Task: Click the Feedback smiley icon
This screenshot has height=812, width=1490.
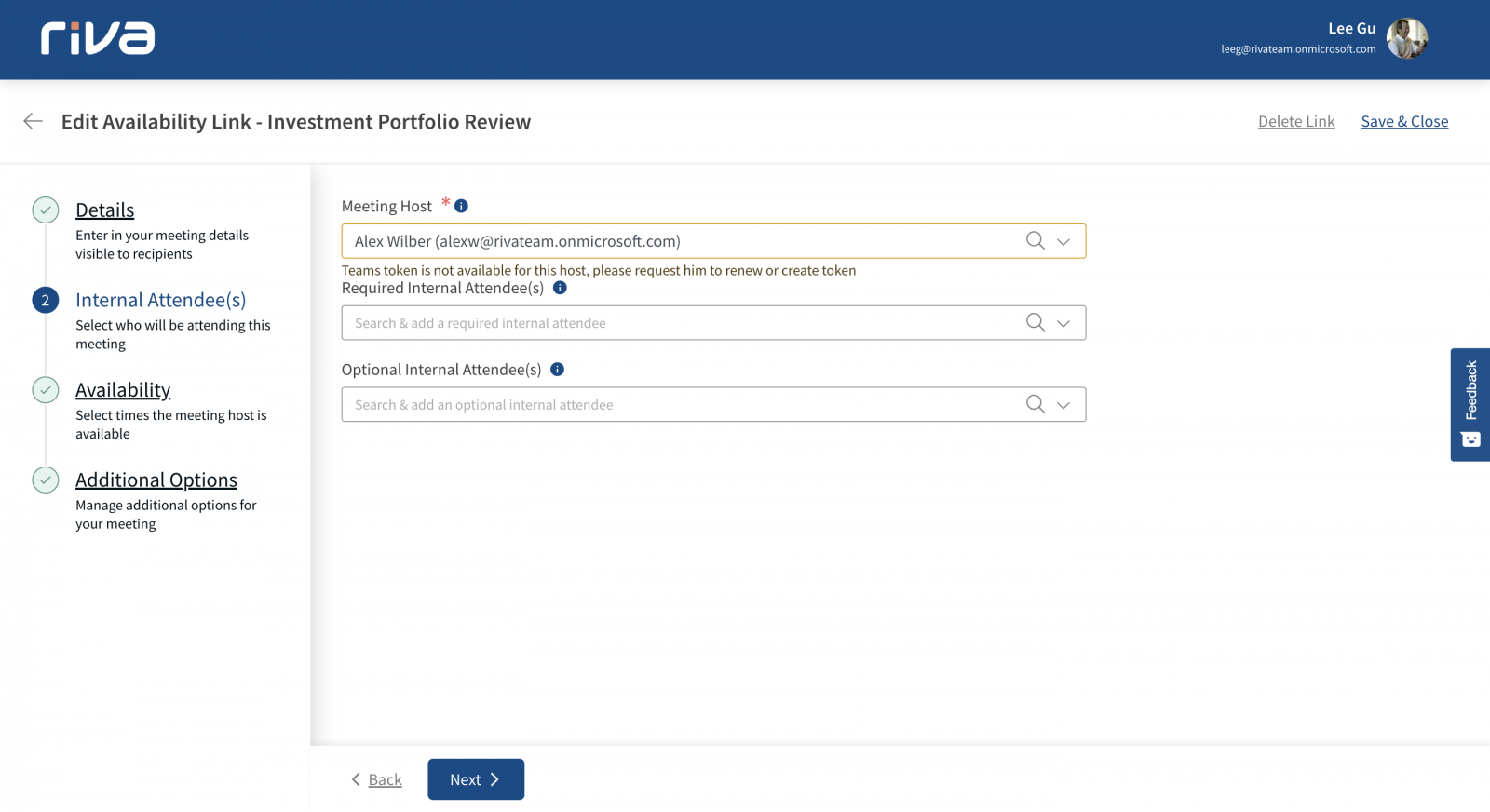Action: pyautogui.click(x=1470, y=440)
